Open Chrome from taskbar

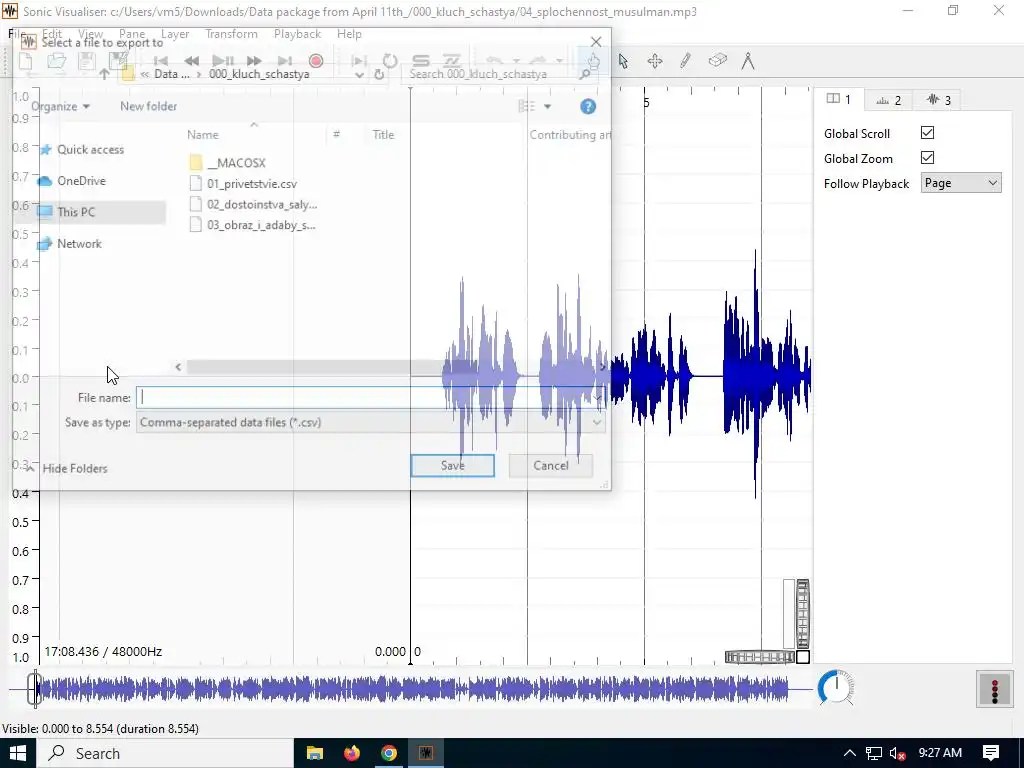click(389, 753)
